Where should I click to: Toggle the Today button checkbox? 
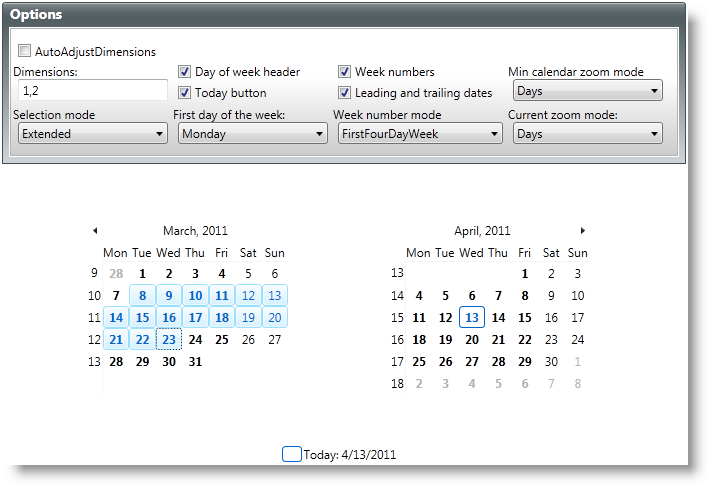185,93
